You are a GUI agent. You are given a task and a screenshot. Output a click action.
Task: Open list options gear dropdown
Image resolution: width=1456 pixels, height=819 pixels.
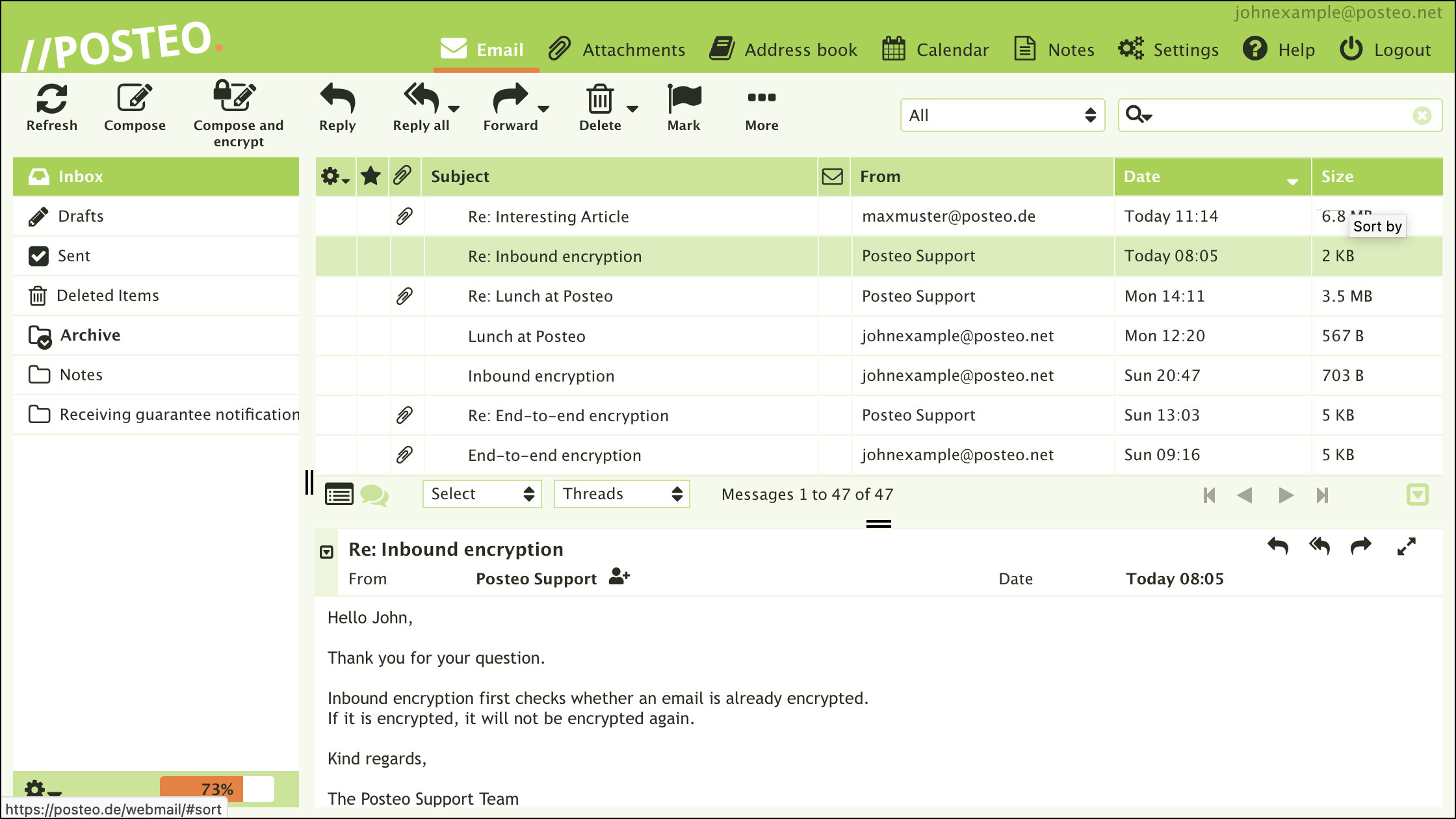click(335, 176)
